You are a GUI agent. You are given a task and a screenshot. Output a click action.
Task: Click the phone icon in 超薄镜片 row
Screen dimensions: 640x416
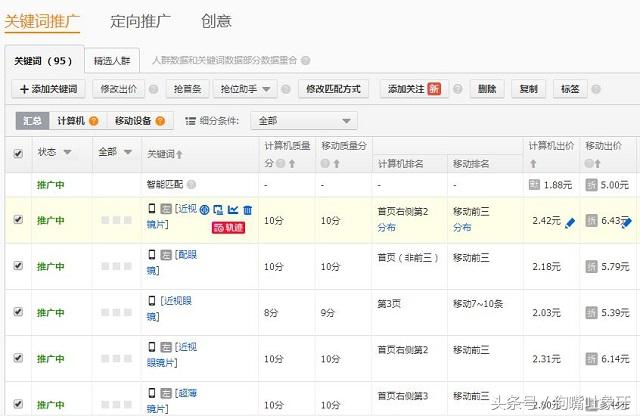152,393
